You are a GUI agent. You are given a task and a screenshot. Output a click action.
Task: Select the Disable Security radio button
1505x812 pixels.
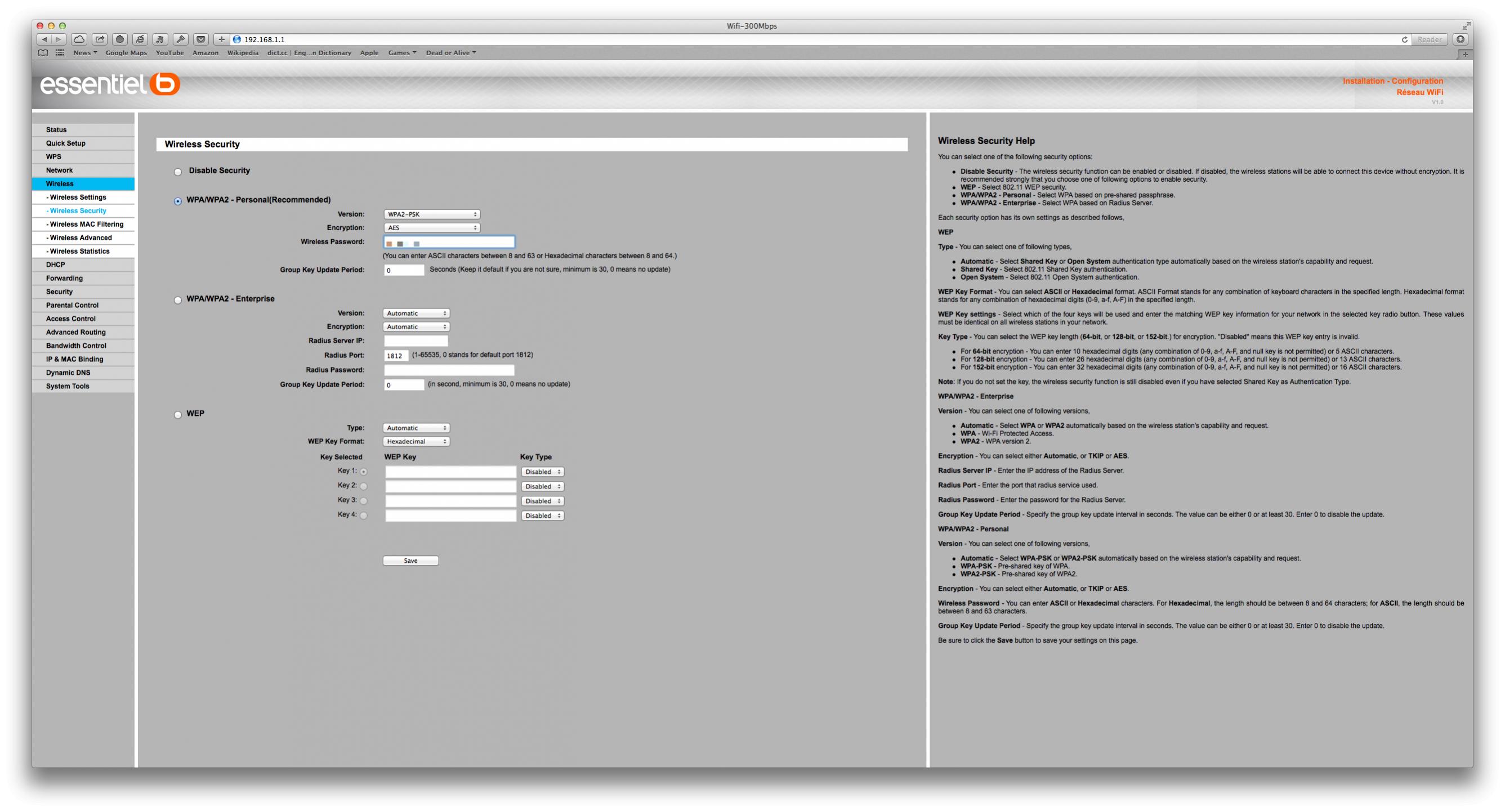177,172
